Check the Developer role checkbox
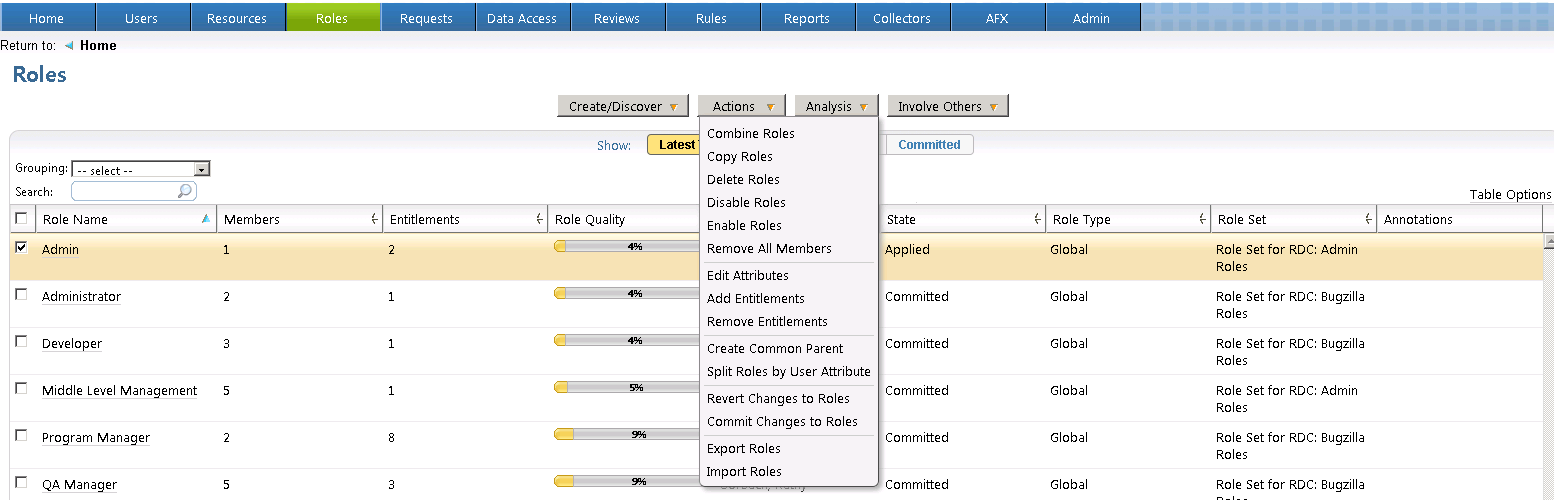 point(21,341)
